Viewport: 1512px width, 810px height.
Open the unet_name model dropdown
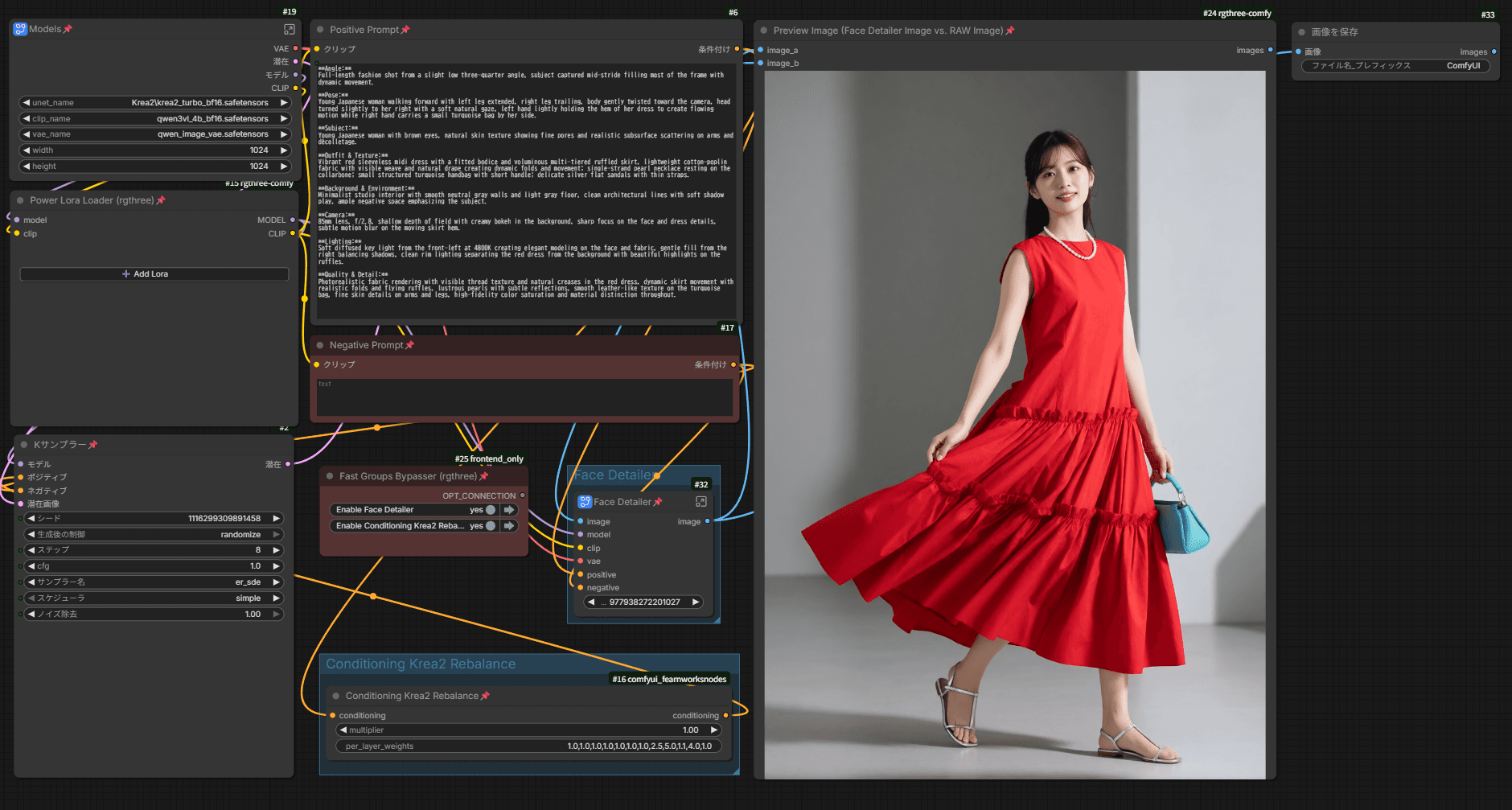(154, 103)
